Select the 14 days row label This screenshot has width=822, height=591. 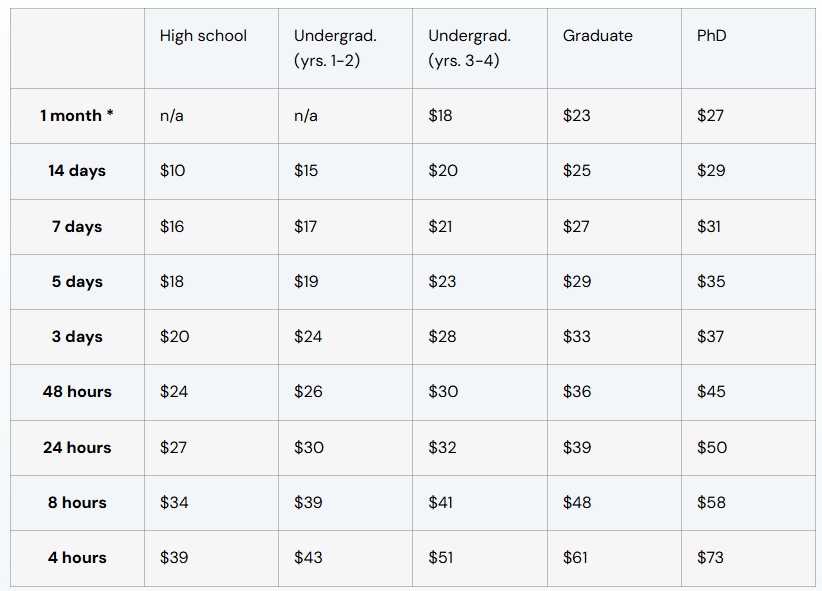click(77, 171)
